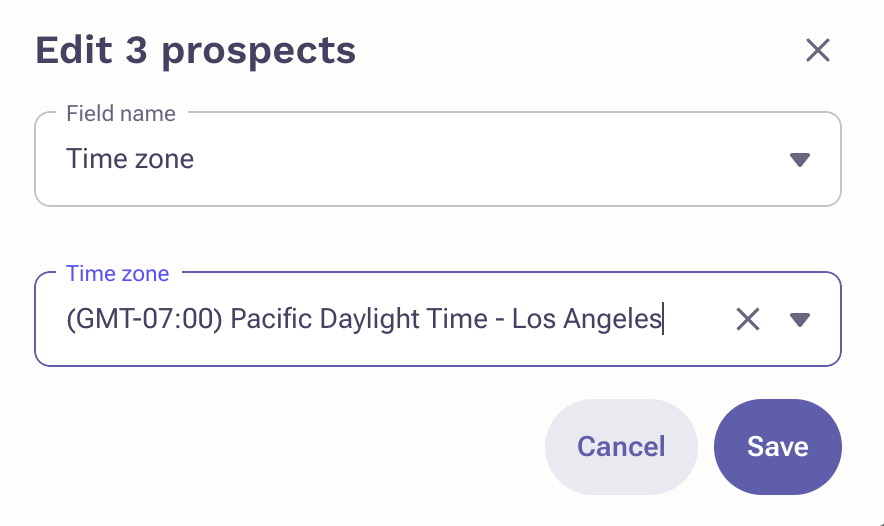Image resolution: width=884 pixels, height=526 pixels.
Task: Close the Edit 3 prospects dialog
Action: click(817, 50)
